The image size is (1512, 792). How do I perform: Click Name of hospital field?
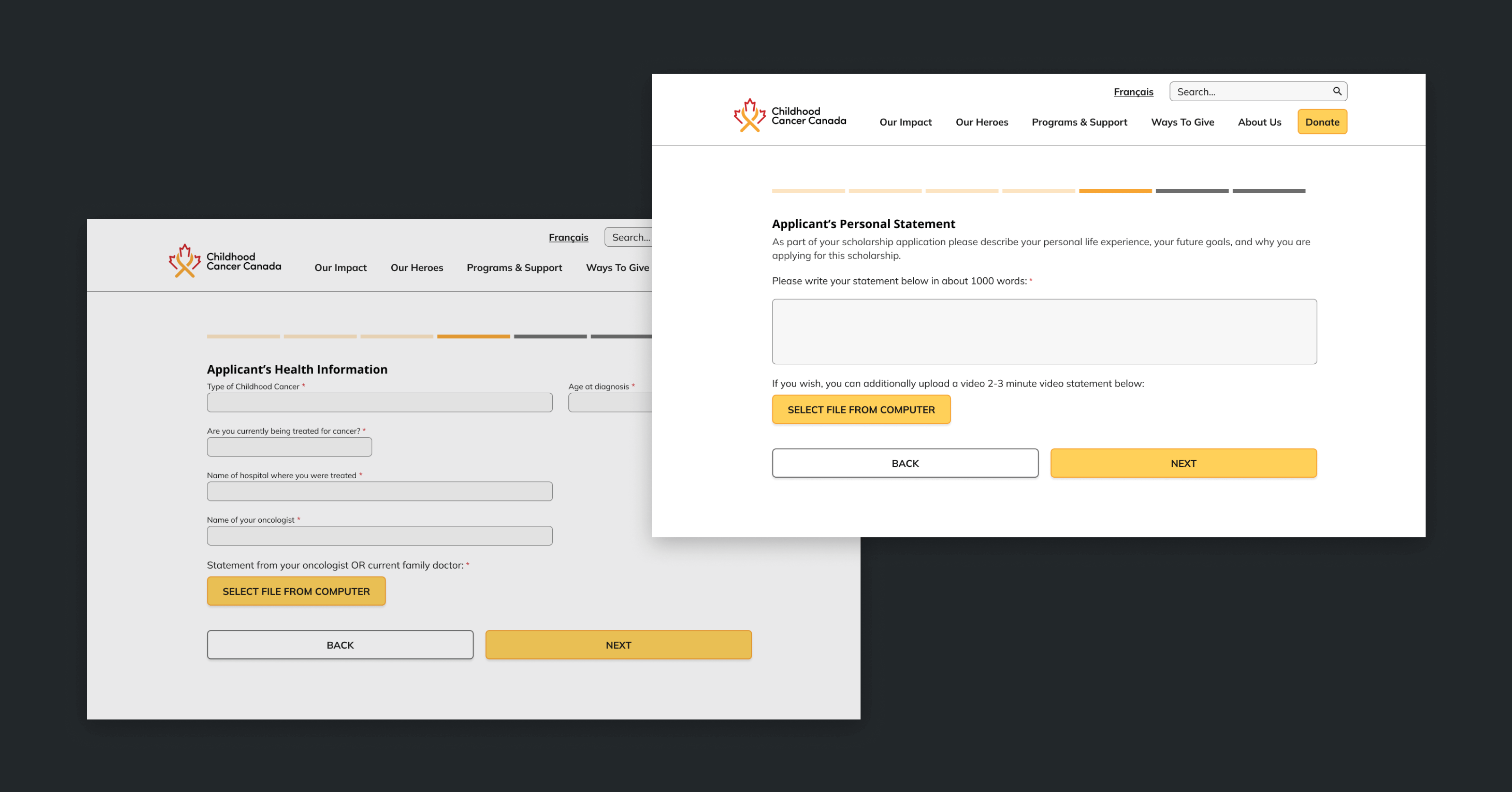click(x=379, y=491)
